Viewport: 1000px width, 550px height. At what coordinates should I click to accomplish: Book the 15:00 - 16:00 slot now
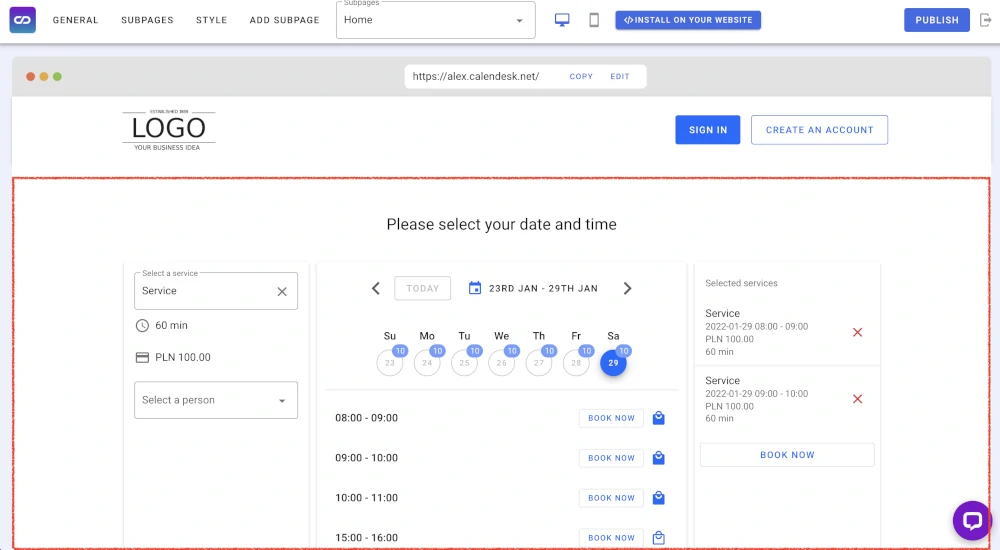click(x=611, y=537)
